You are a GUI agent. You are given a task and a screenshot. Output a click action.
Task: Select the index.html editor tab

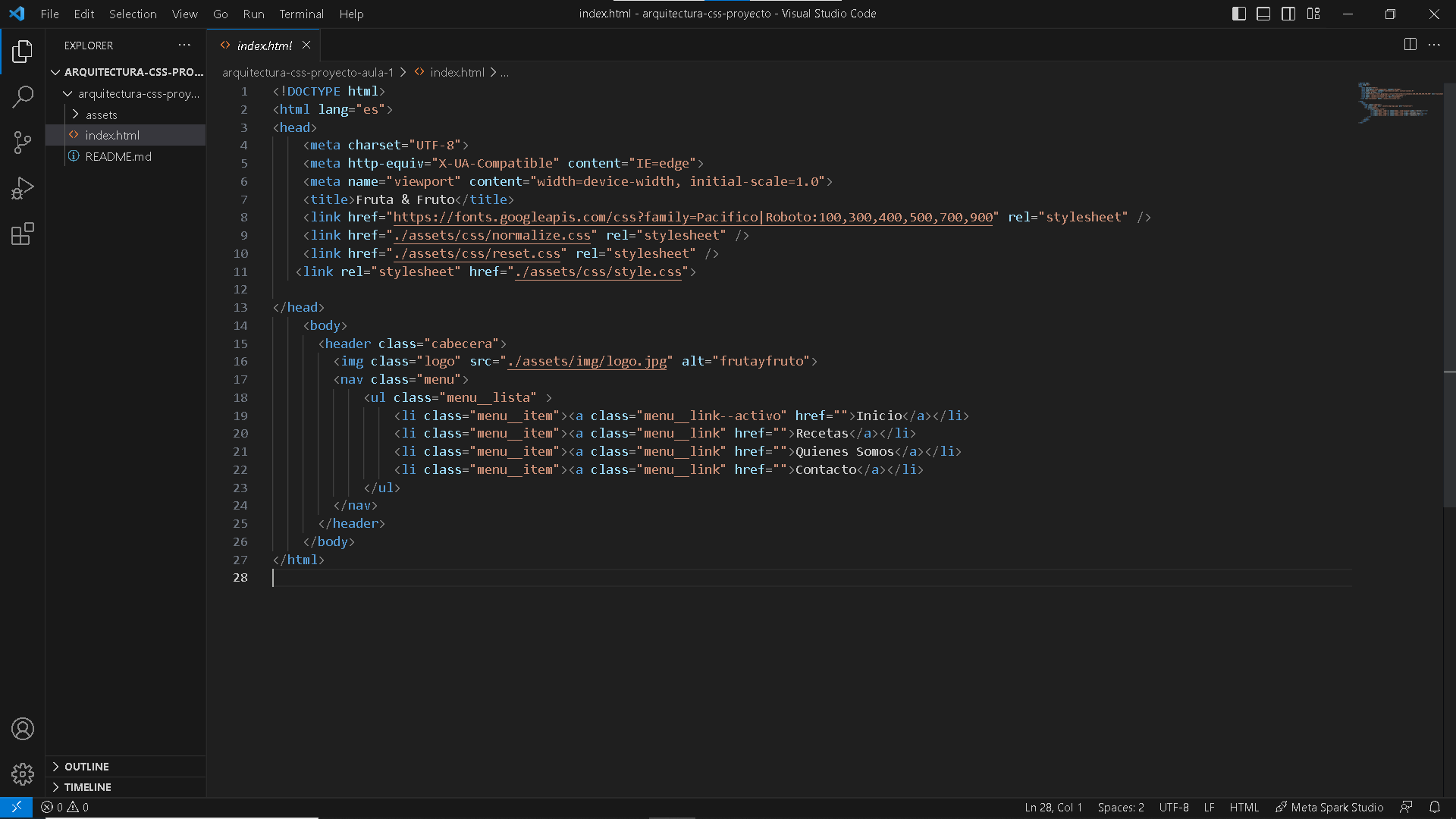tap(264, 45)
